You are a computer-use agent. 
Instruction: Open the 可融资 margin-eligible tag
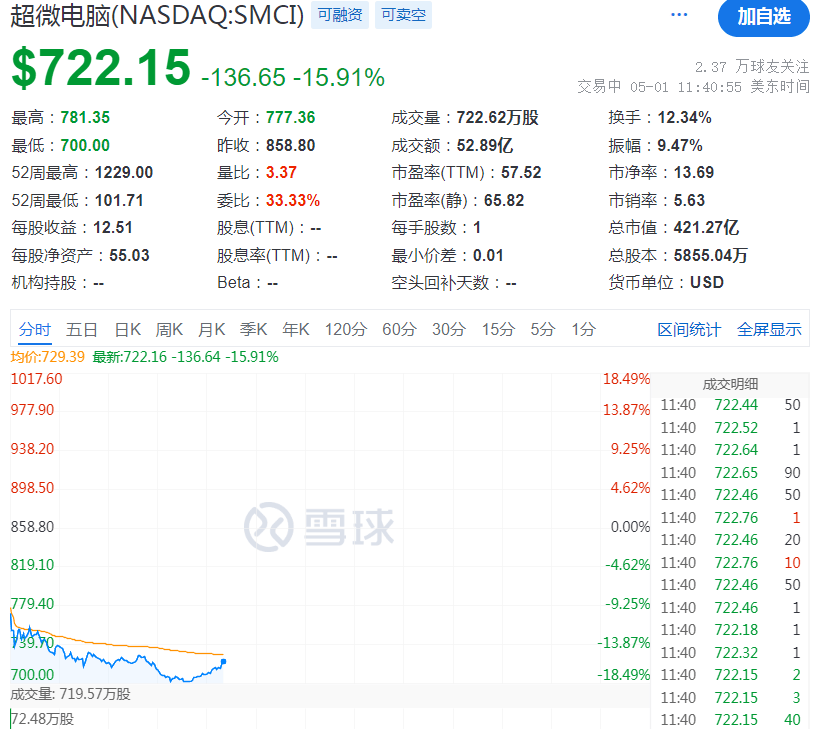click(339, 15)
